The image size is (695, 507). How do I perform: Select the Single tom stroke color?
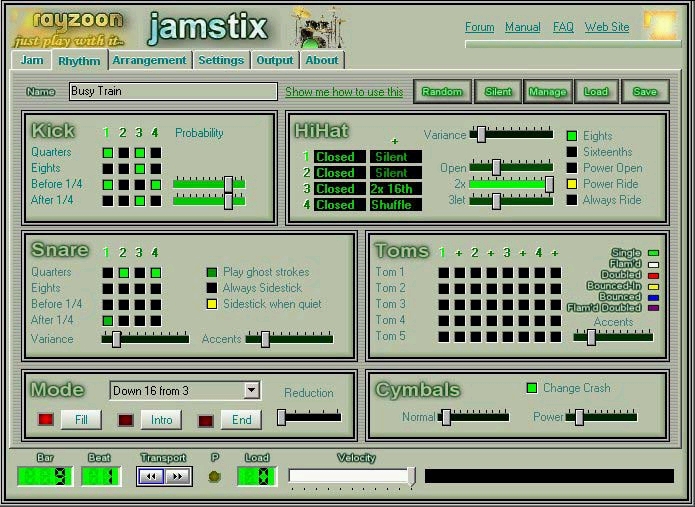coord(653,253)
